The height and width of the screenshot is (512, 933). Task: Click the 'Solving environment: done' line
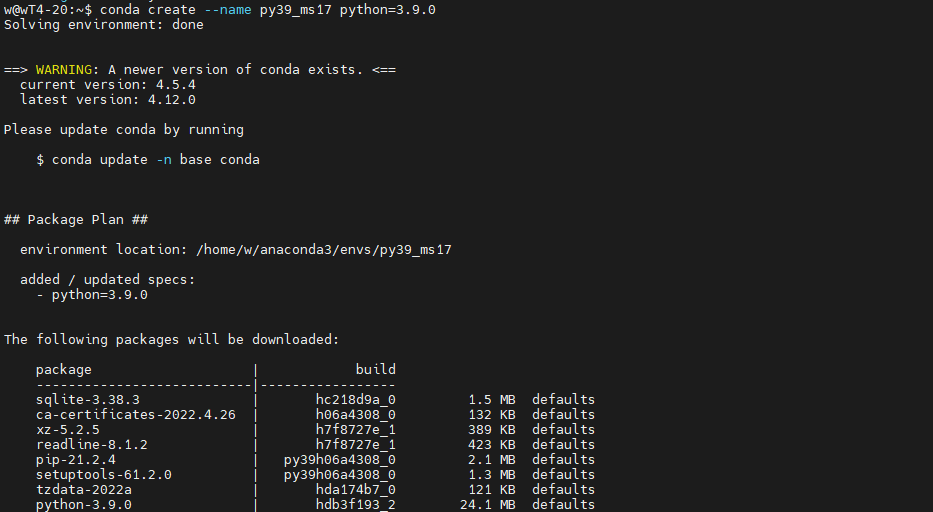point(104,24)
